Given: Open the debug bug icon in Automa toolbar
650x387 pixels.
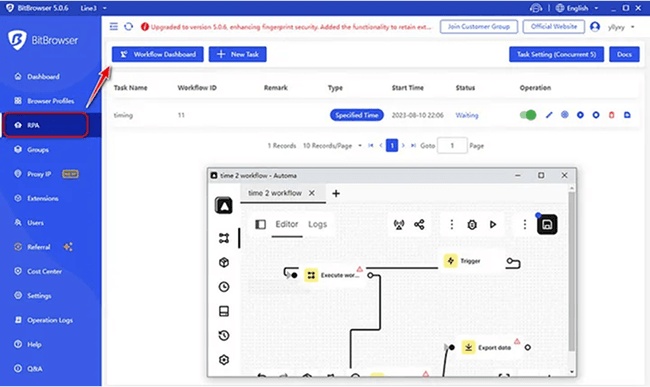Looking at the screenshot, I should click(472, 225).
